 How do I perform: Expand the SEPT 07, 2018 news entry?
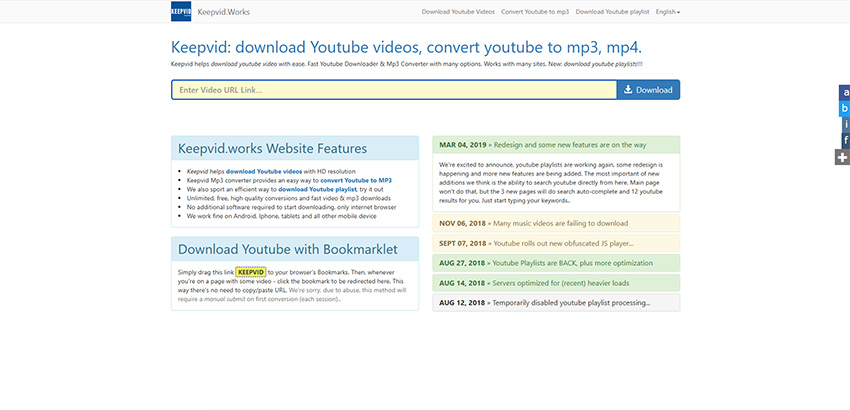click(555, 243)
